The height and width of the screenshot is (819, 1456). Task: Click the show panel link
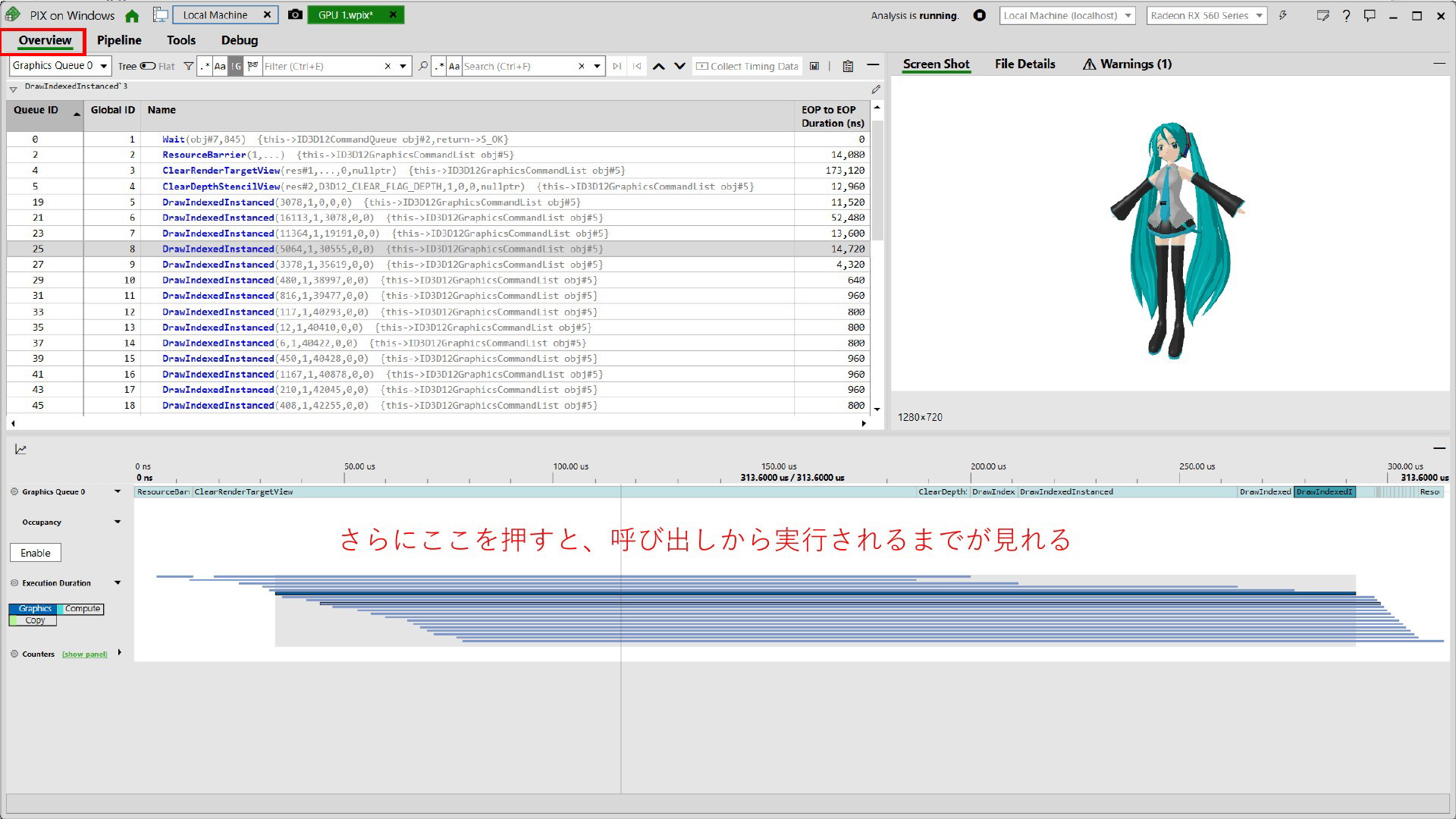click(84, 654)
